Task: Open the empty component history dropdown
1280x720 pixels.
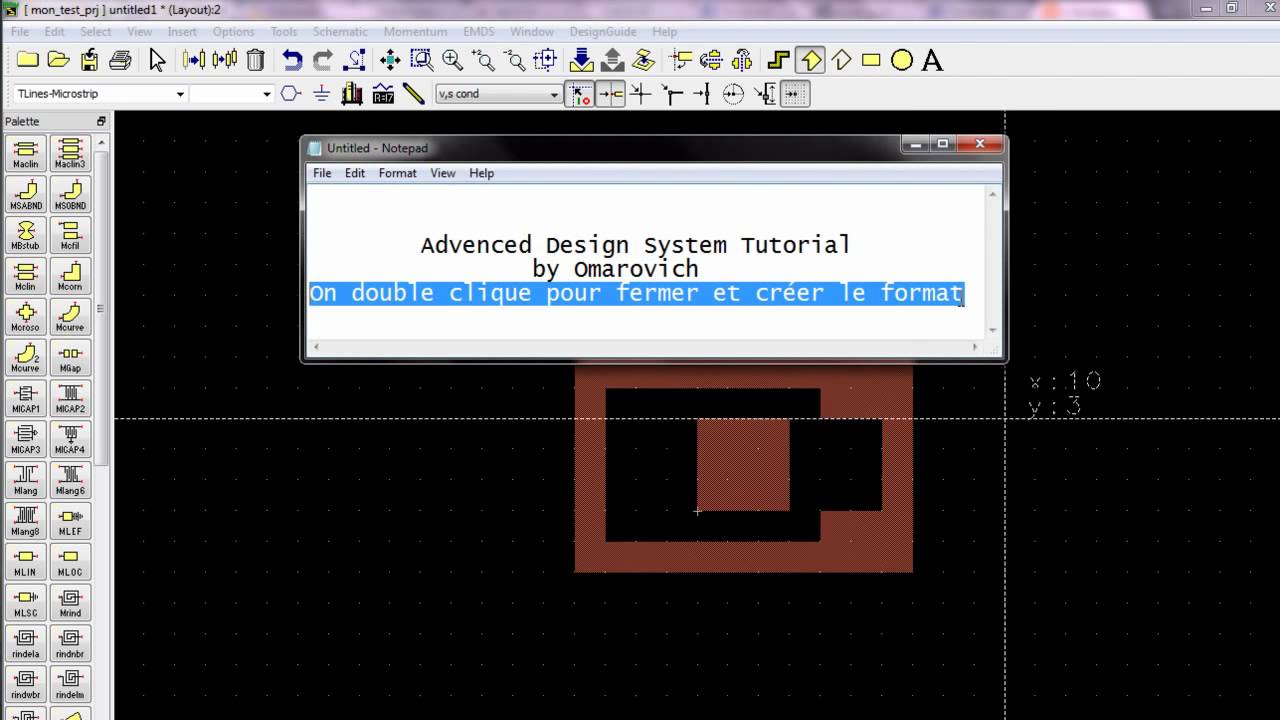Action: 266,94
